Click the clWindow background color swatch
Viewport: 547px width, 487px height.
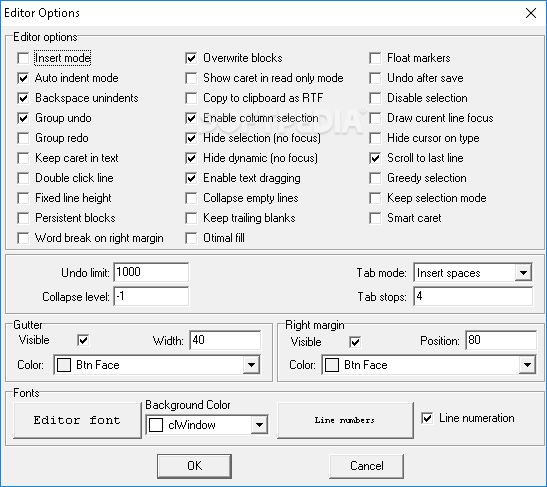click(x=156, y=425)
